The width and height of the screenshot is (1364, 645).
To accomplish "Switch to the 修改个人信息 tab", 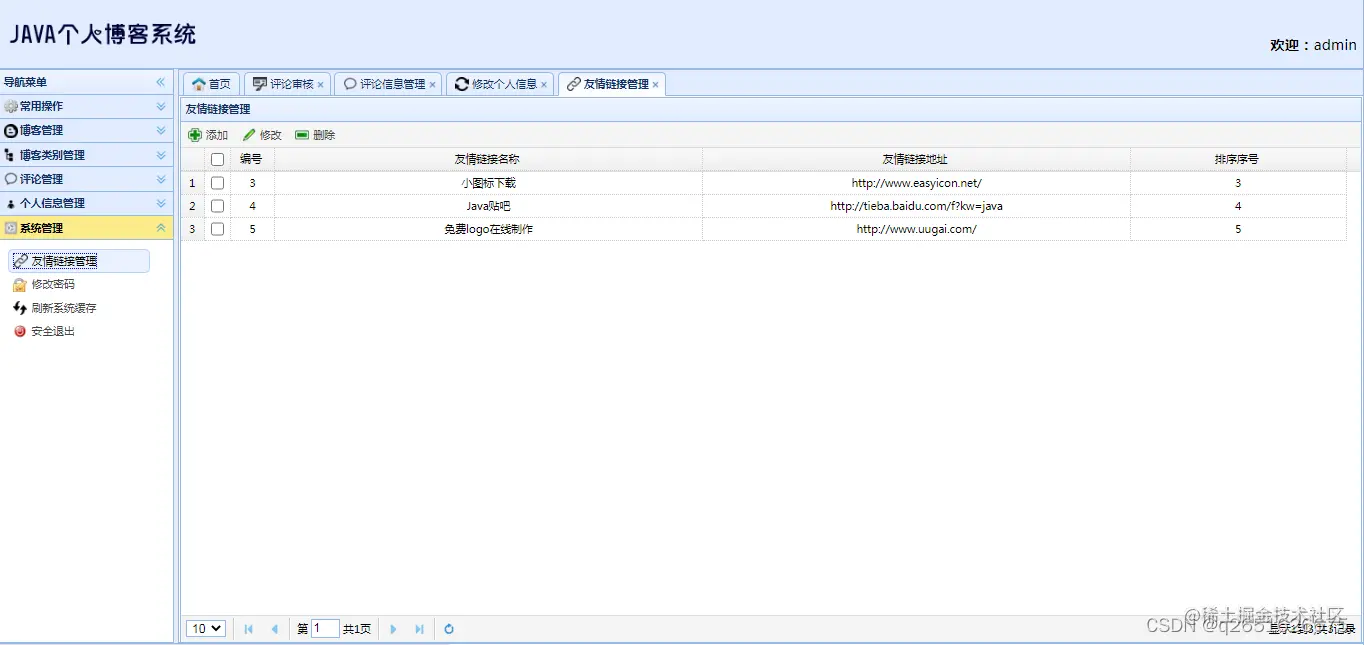I will (500, 84).
